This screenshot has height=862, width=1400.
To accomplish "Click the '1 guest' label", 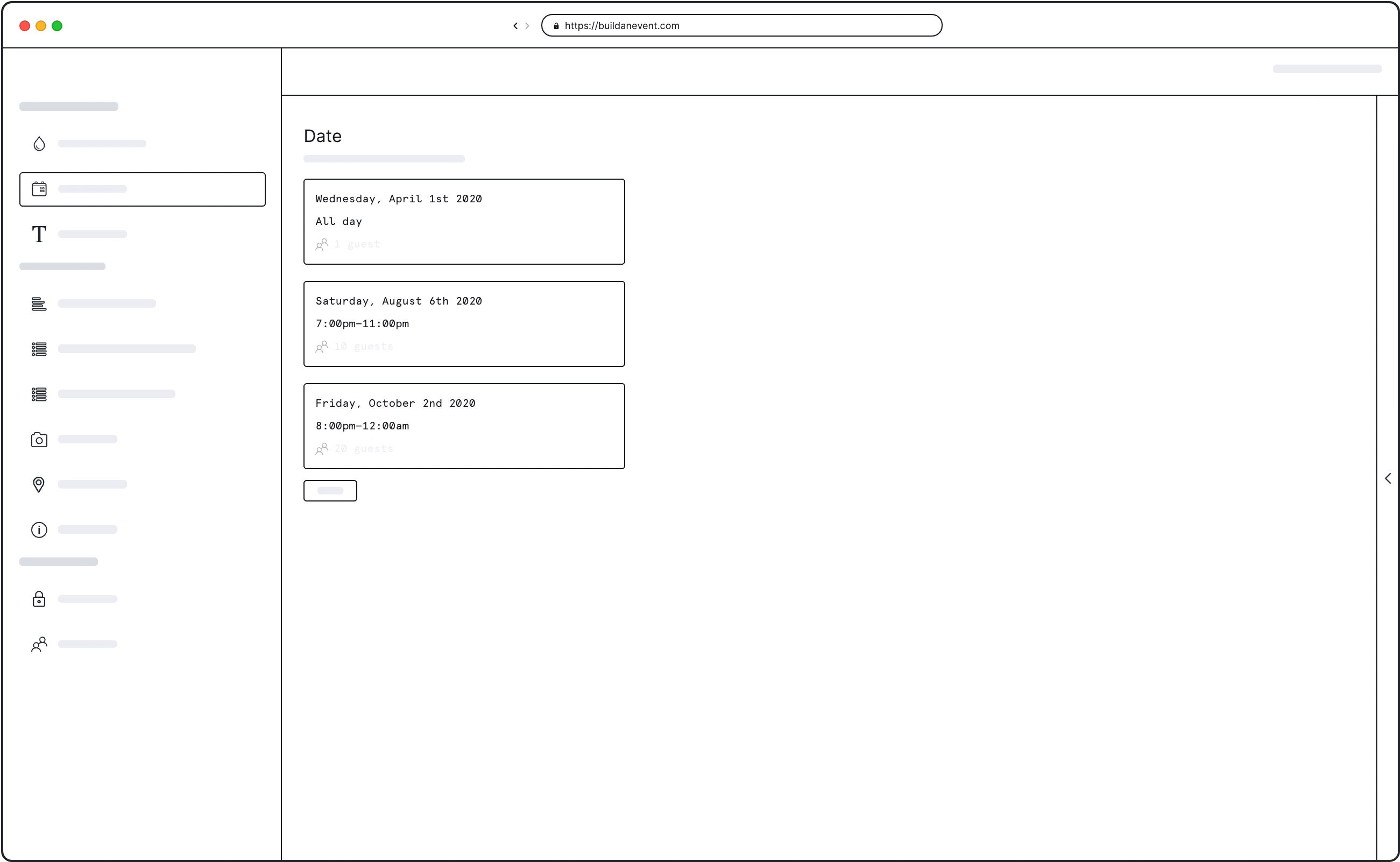I will click(x=357, y=244).
